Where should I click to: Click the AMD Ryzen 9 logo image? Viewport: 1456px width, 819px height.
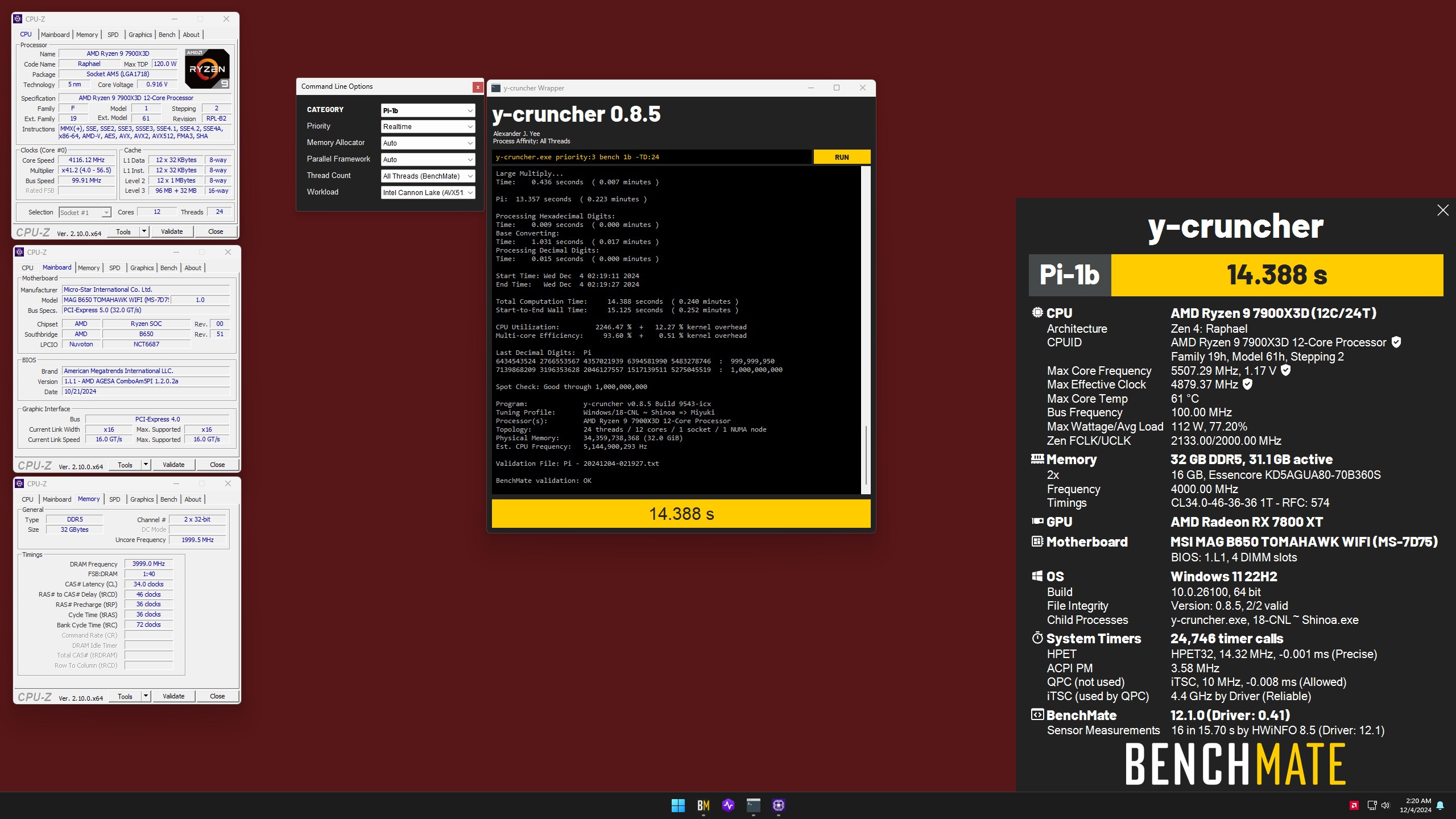coord(207,69)
